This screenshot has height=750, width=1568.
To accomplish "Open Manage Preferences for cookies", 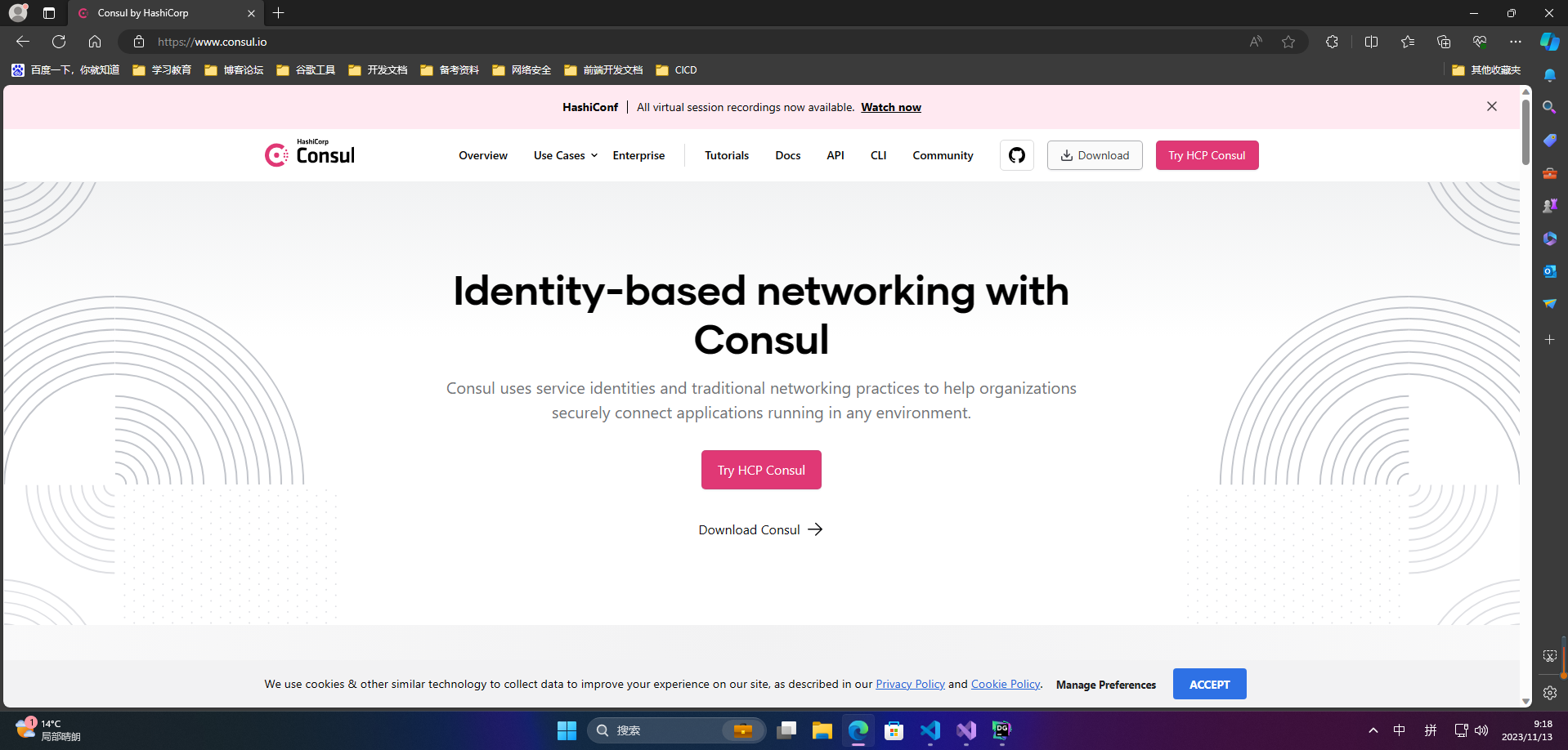I will [x=1106, y=685].
